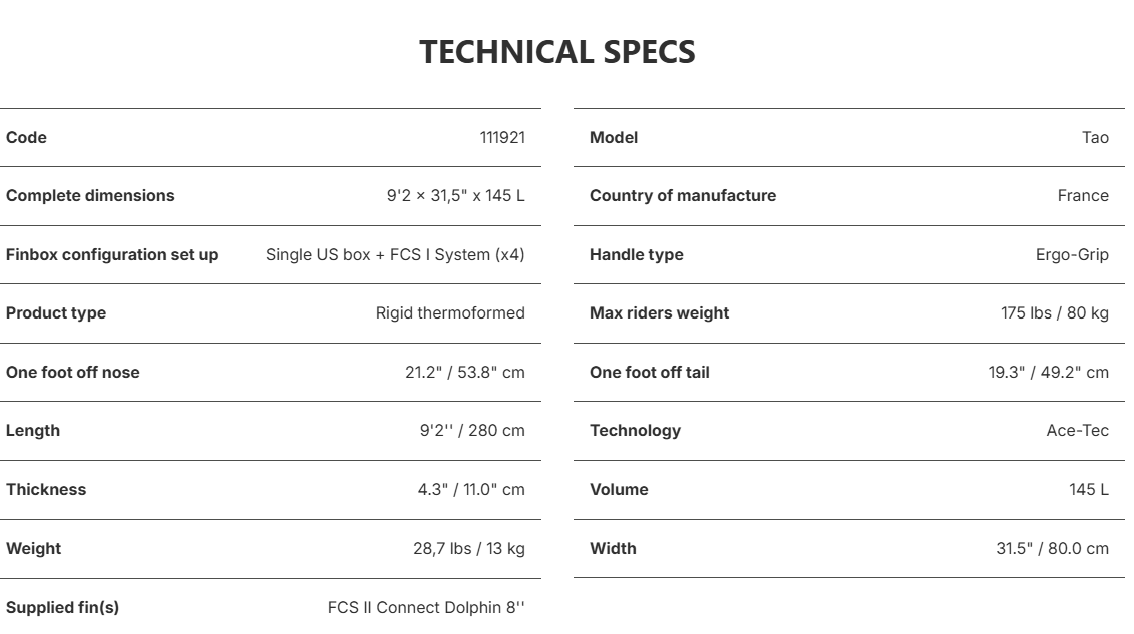Click the Finbox configuration set up label
The image size is (1134, 634).
[112, 254]
